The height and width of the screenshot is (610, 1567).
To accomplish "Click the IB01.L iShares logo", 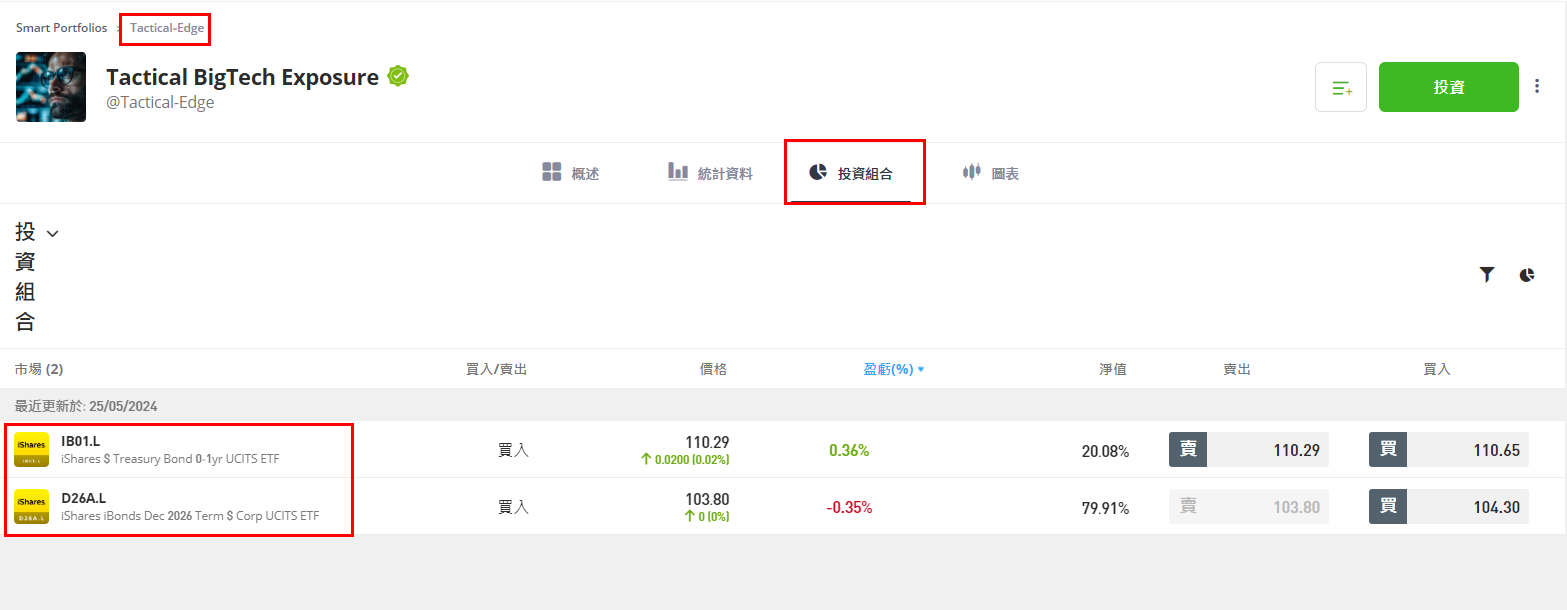I will pos(31,450).
